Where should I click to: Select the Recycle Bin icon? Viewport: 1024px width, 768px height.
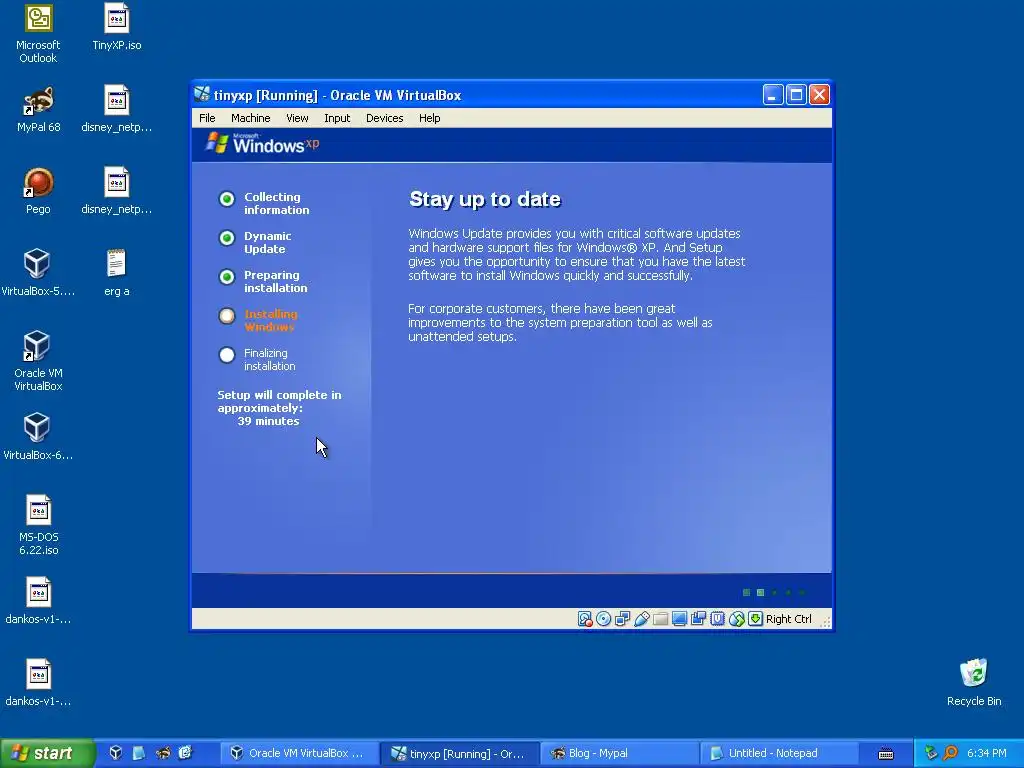coord(974,683)
